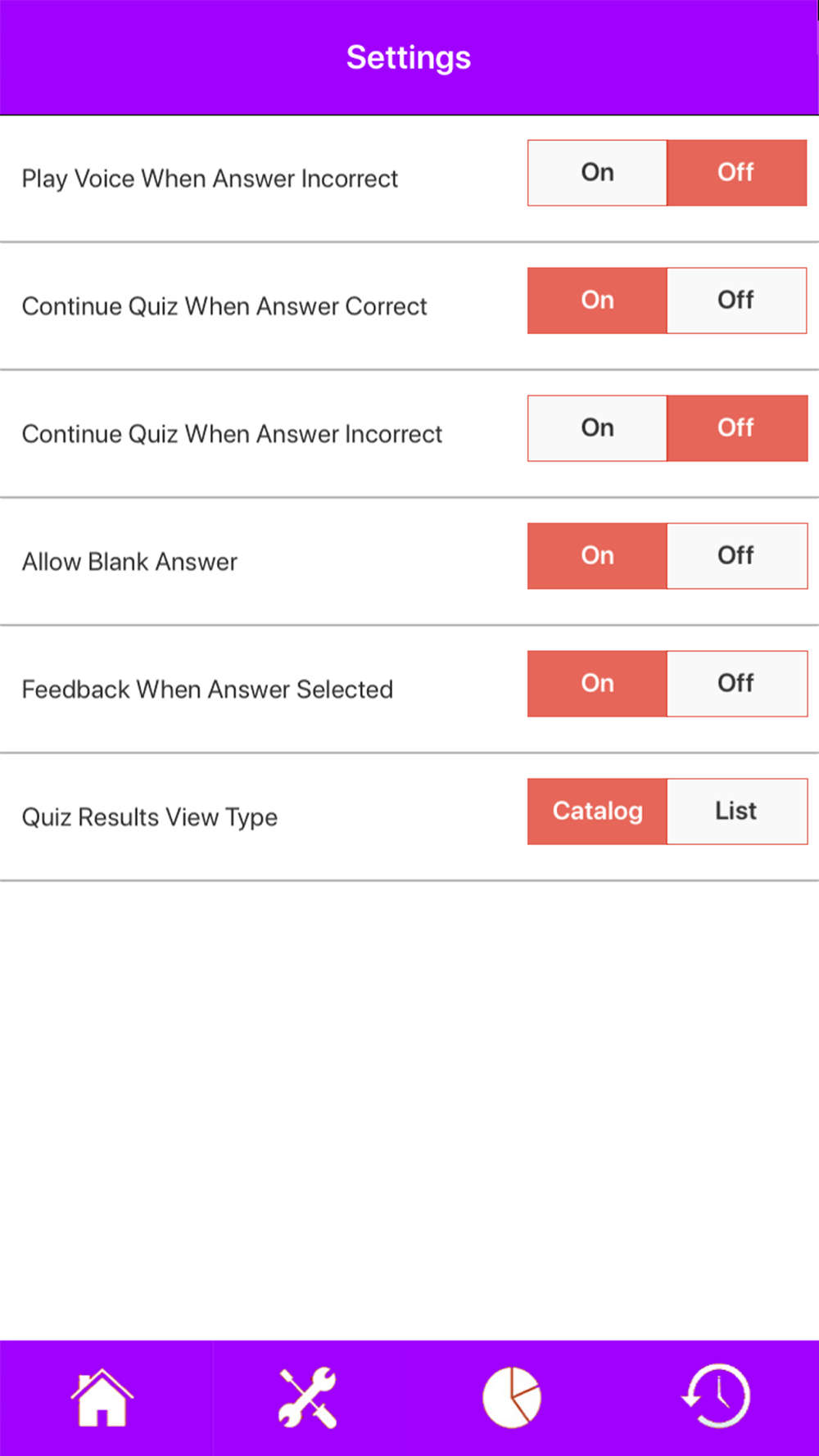Tap the wrench and screwdriver settings icon
819x1456 pixels.
pyautogui.click(x=307, y=1397)
